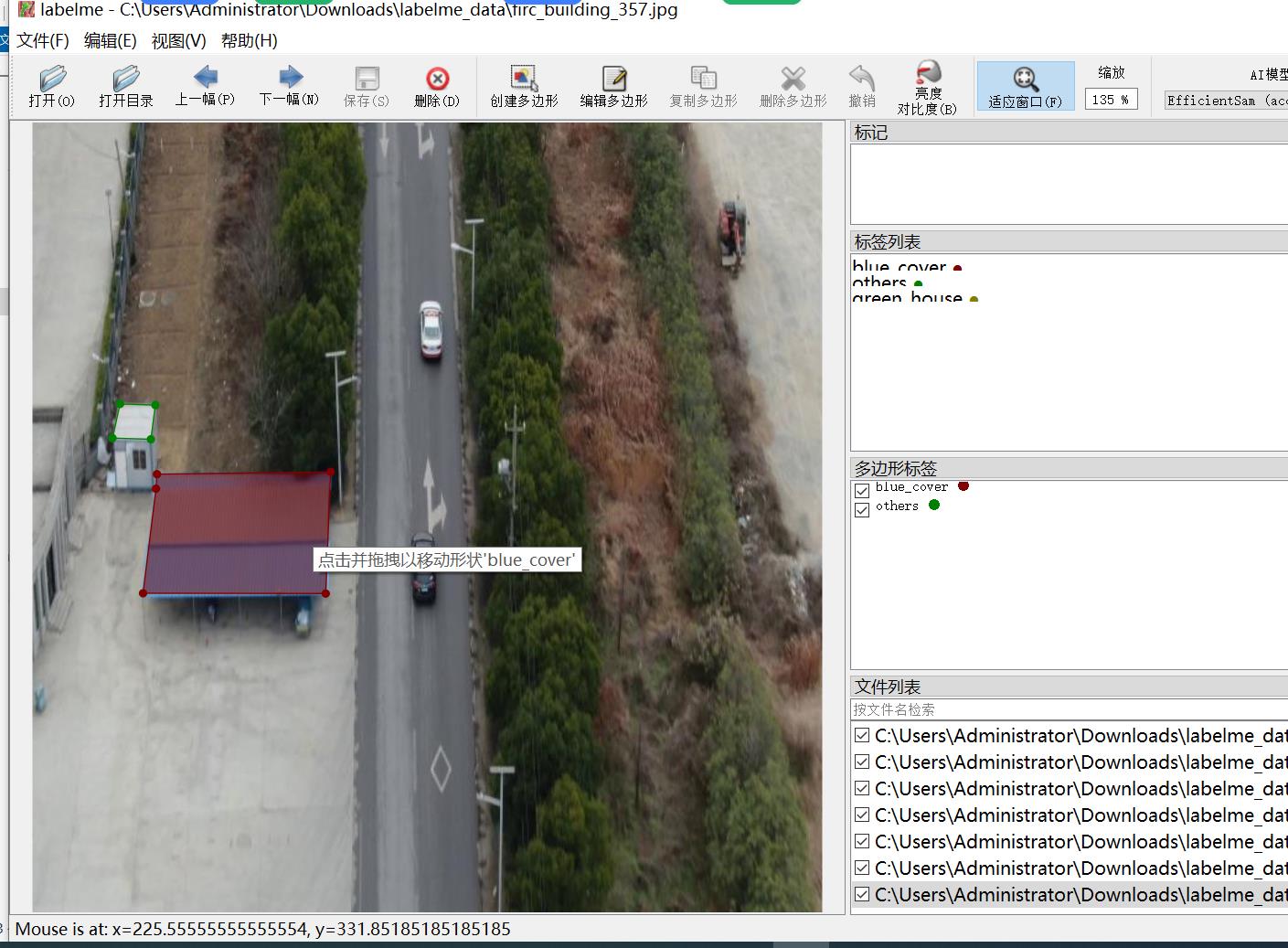Toggle checkbox of the last file in list
The width and height of the screenshot is (1288, 948).
(861, 895)
